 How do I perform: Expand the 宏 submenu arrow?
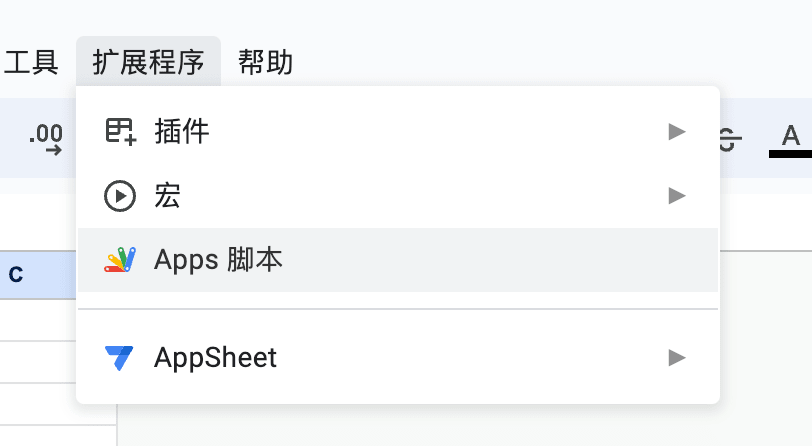pyautogui.click(x=677, y=196)
